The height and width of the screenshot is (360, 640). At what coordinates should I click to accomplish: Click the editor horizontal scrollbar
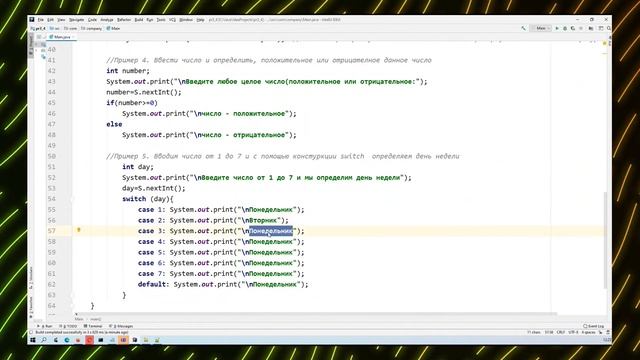pos(316,314)
